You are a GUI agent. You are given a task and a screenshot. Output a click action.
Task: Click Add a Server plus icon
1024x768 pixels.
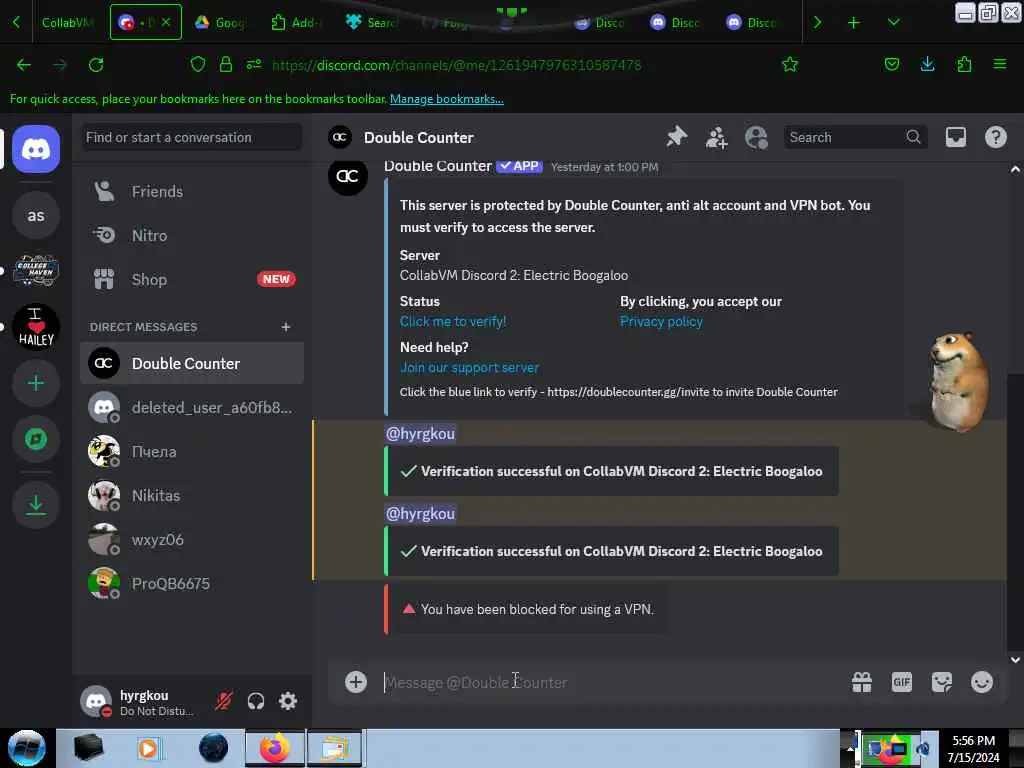coord(36,383)
